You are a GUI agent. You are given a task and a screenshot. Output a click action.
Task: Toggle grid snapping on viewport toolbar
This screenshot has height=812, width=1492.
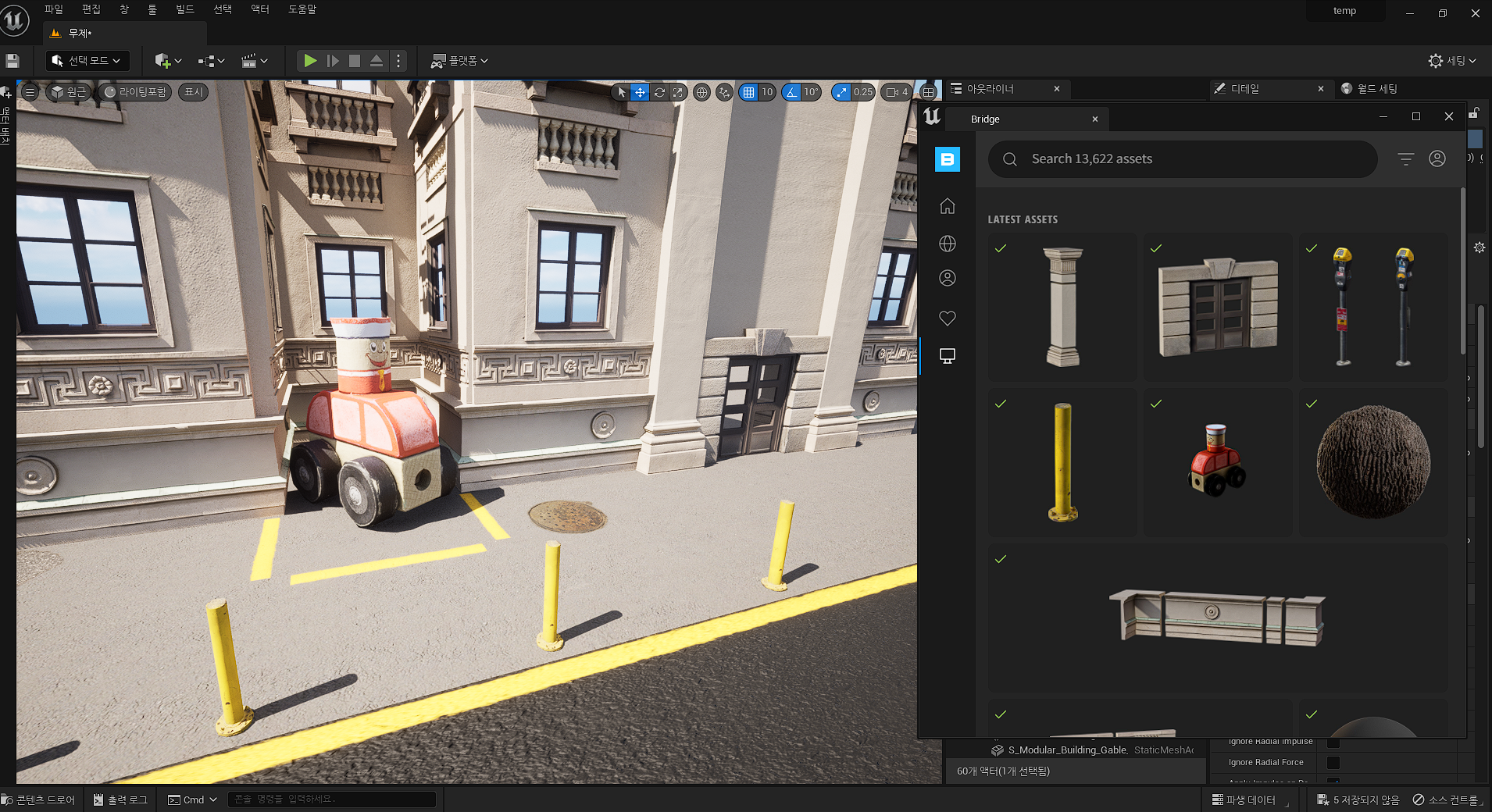pos(748,92)
